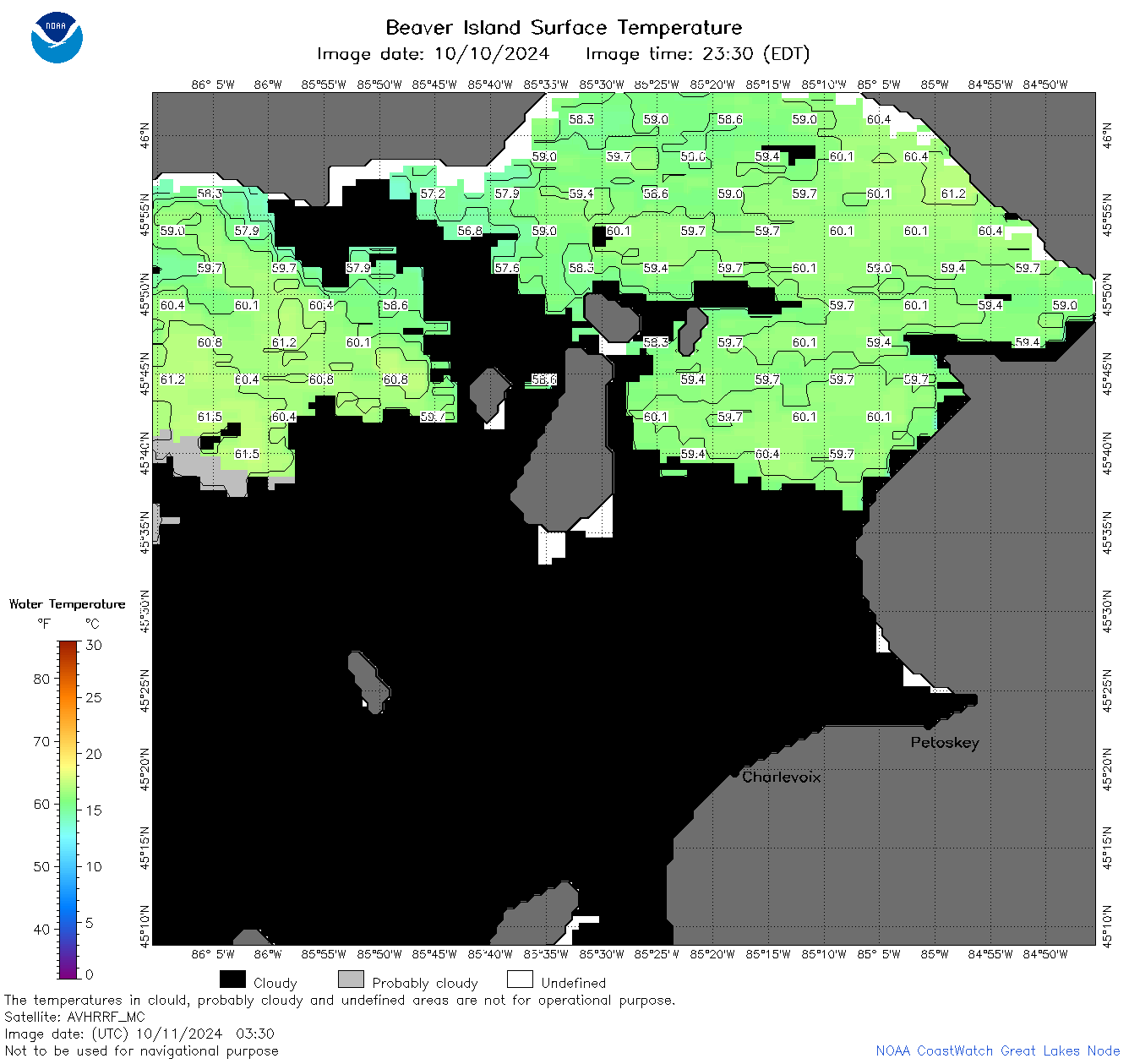Click the 57.6 temperature reading on the map
Image resolution: width=1129 pixels, height=1064 pixels.
pyautogui.click(x=507, y=268)
